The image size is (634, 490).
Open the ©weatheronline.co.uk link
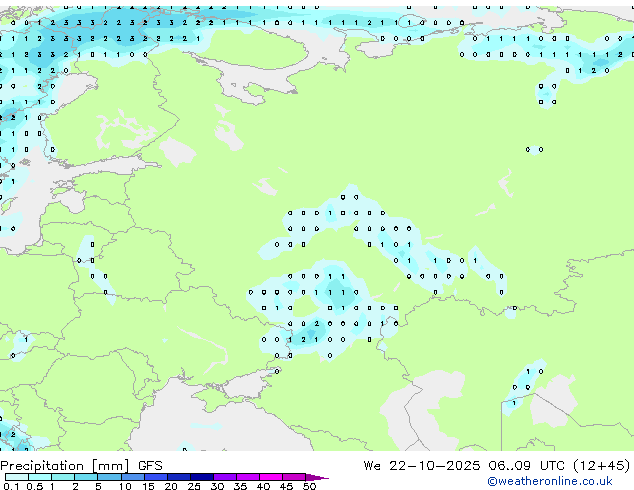(x=550, y=481)
